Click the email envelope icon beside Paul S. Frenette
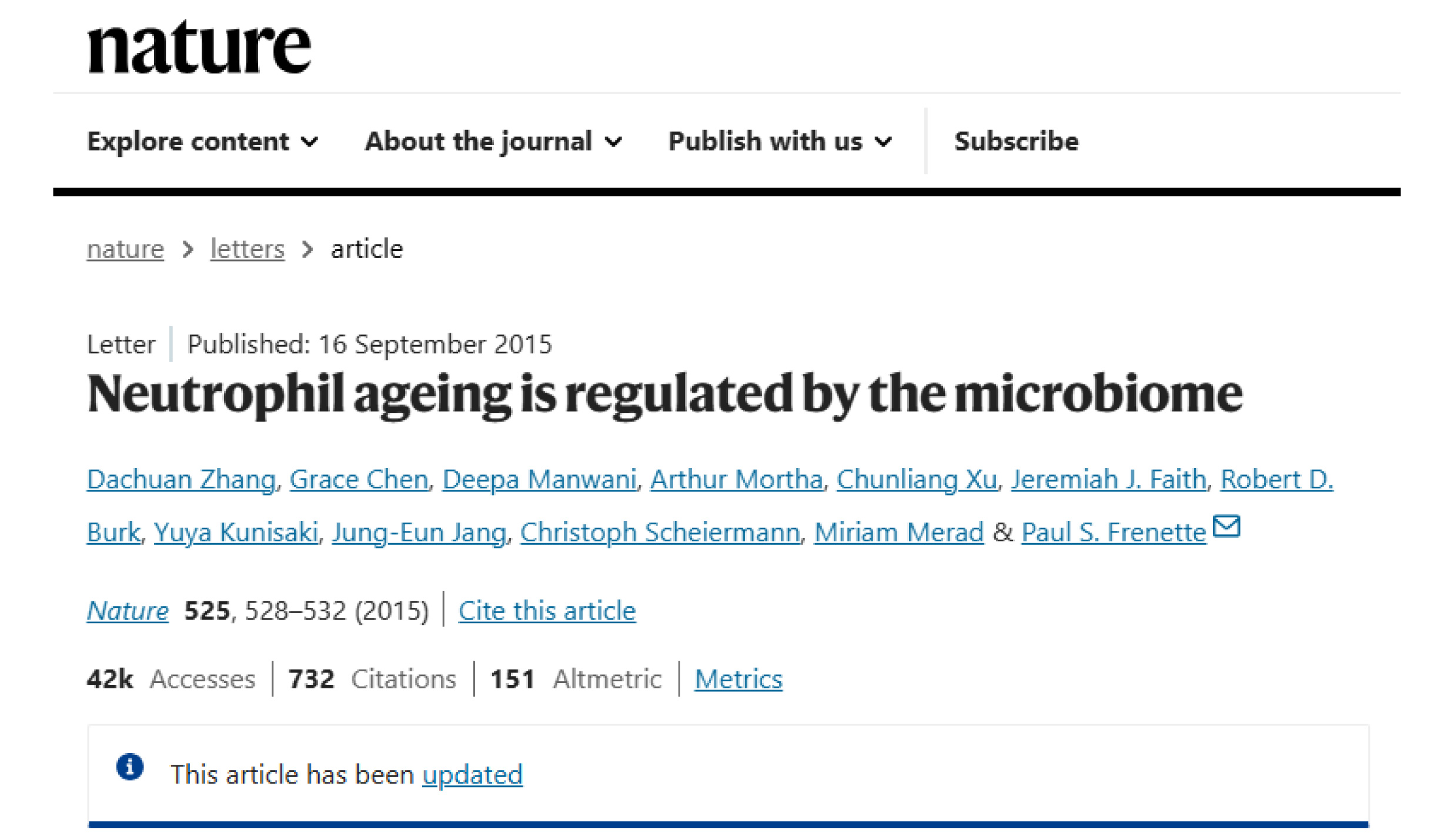The image size is (1454, 840). pos(1226,526)
